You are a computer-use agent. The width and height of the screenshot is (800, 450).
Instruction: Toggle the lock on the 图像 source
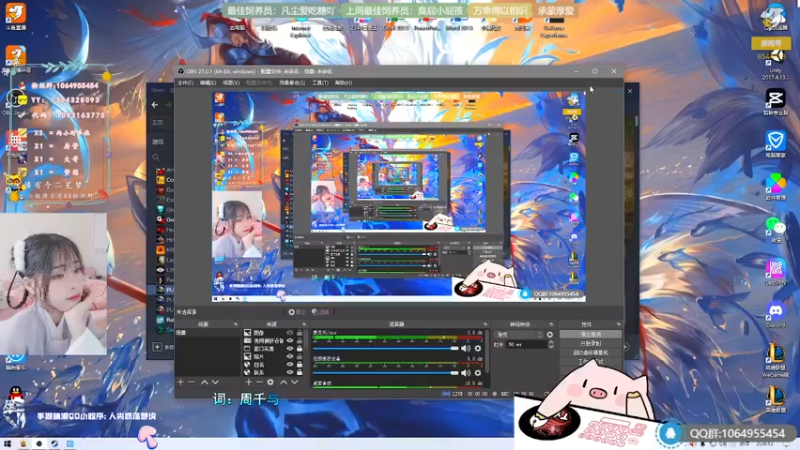[299, 333]
